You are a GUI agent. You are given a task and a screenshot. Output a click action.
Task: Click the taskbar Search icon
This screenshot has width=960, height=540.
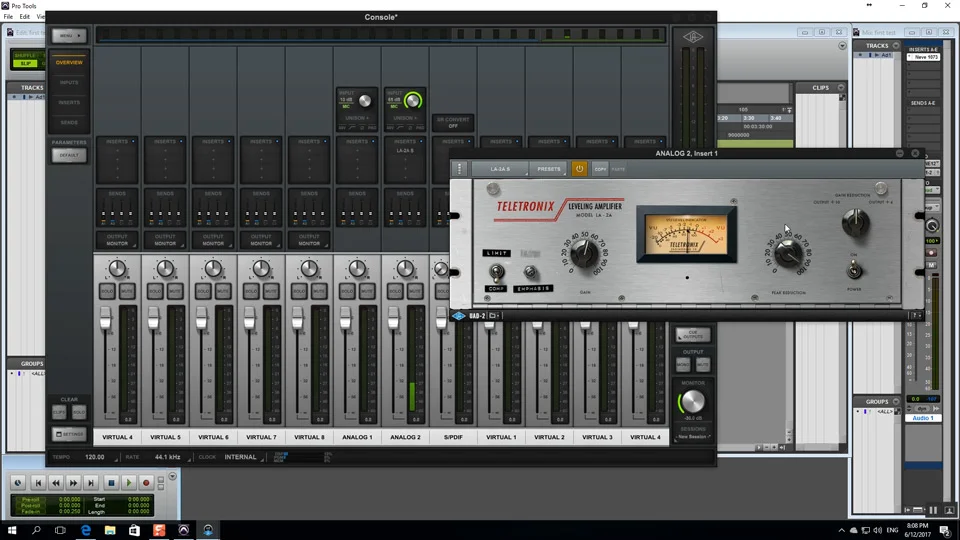(36, 530)
